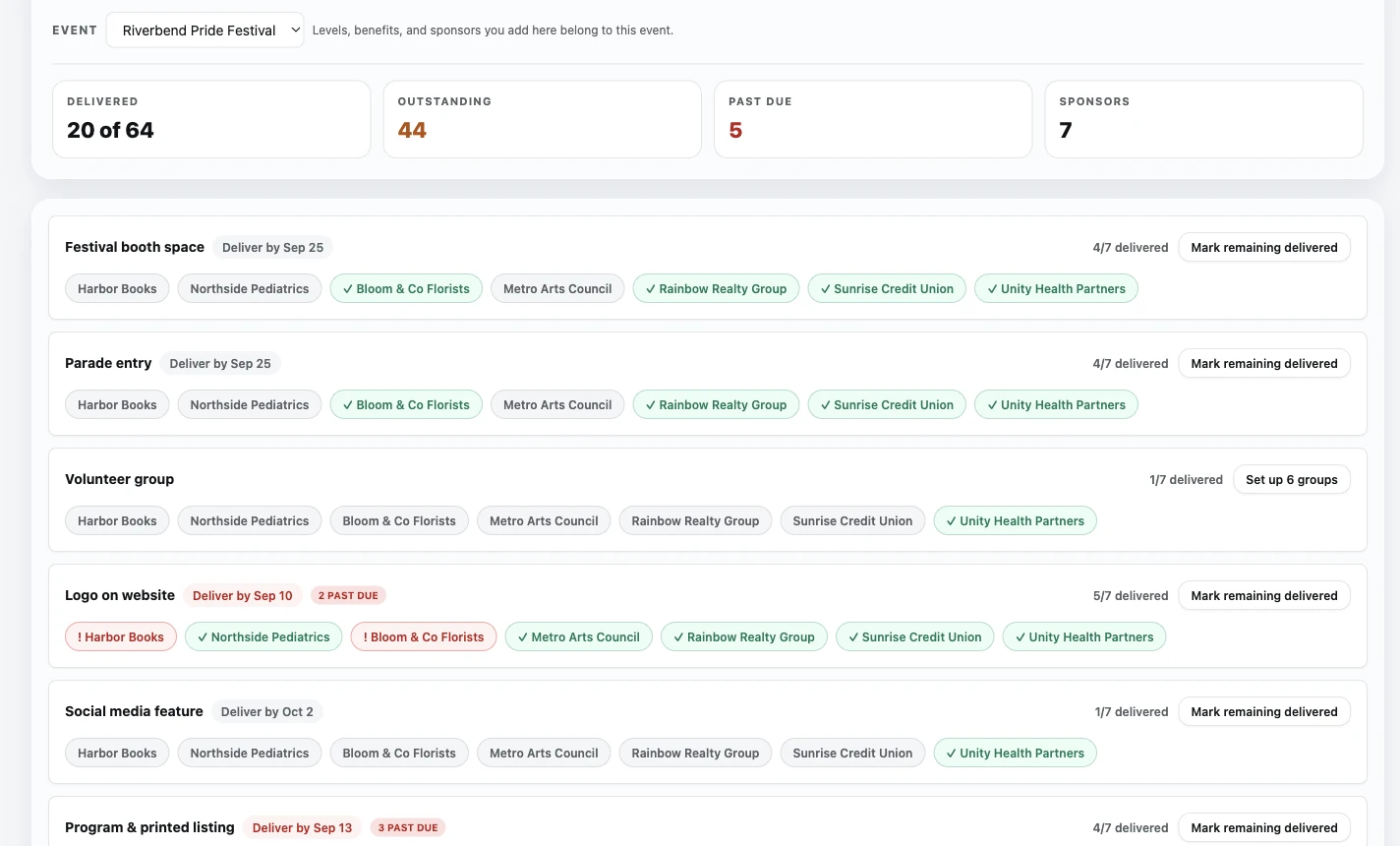Image resolution: width=1400 pixels, height=846 pixels.
Task: Click the Sponsors count "7"
Action: (1066, 130)
